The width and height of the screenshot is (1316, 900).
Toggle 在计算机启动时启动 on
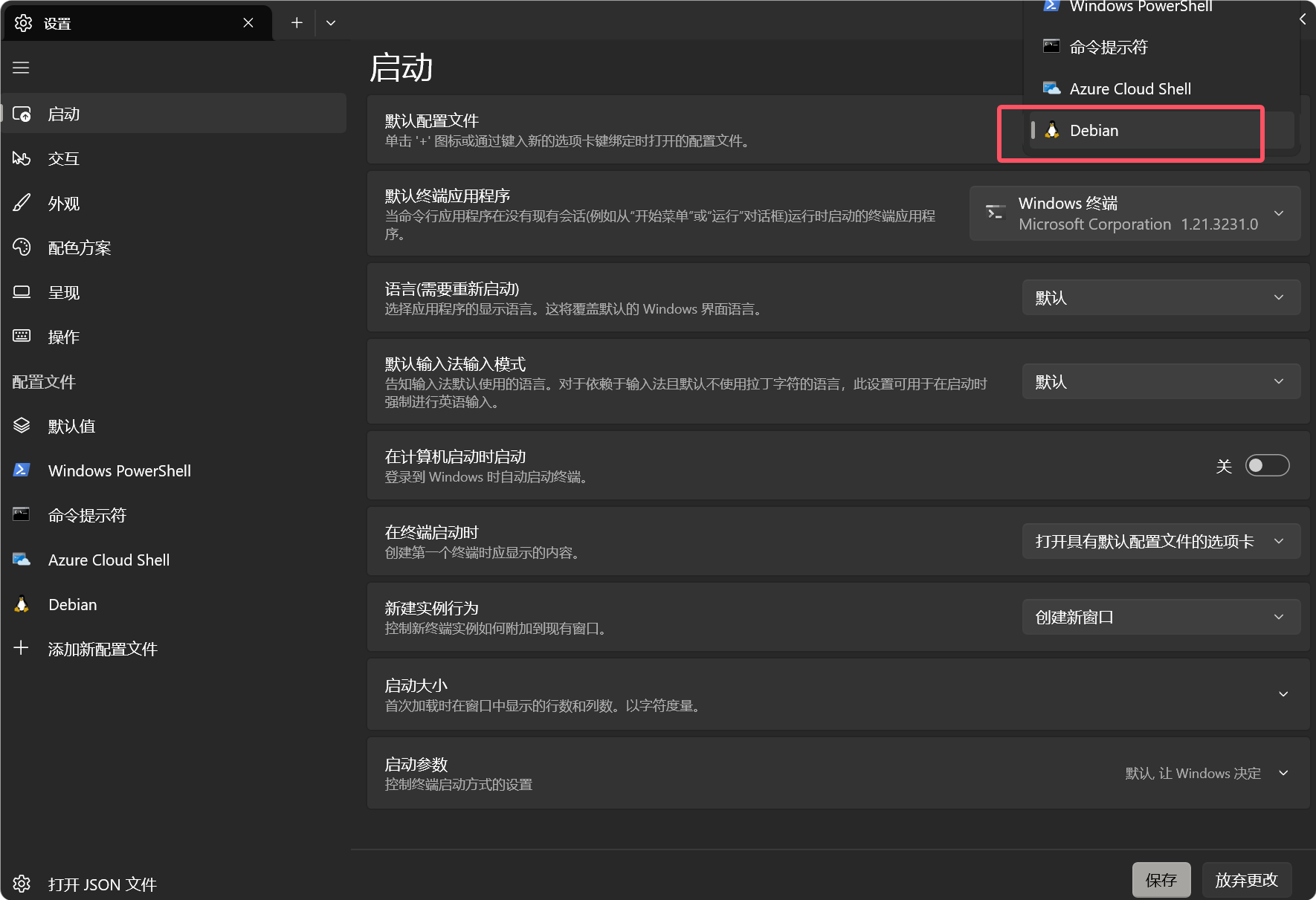(x=1268, y=464)
